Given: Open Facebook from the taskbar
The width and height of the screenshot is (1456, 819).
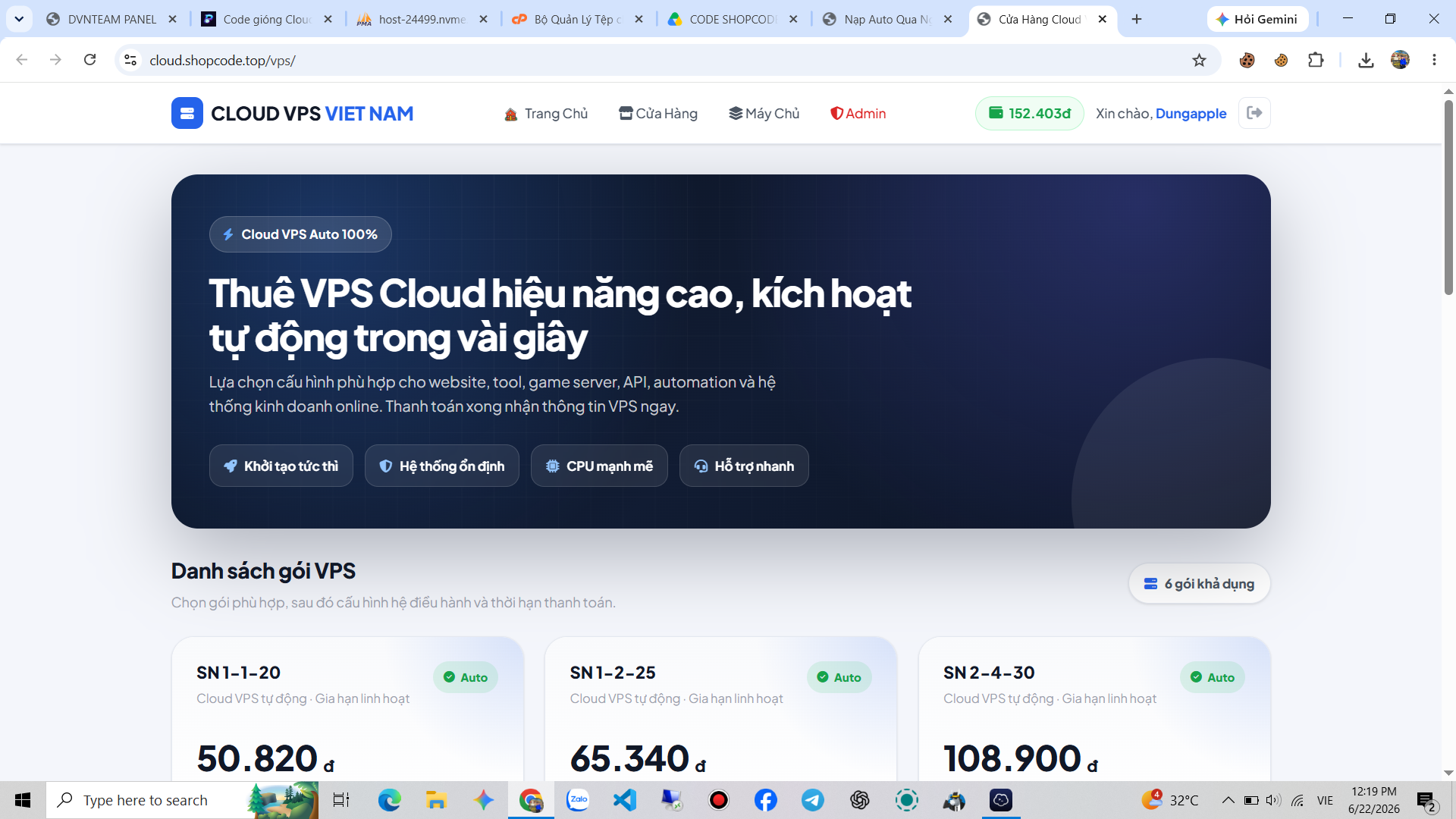Looking at the screenshot, I should click(766, 800).
